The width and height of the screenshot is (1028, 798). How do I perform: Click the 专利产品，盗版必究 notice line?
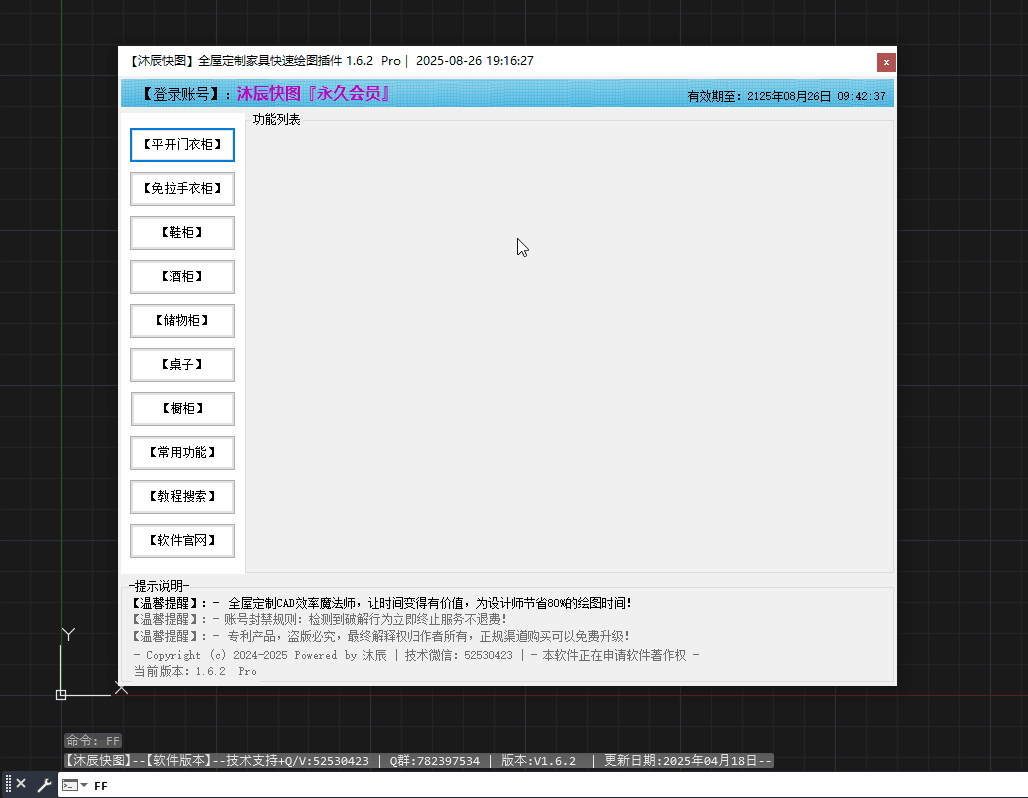[x=380, y=636]
